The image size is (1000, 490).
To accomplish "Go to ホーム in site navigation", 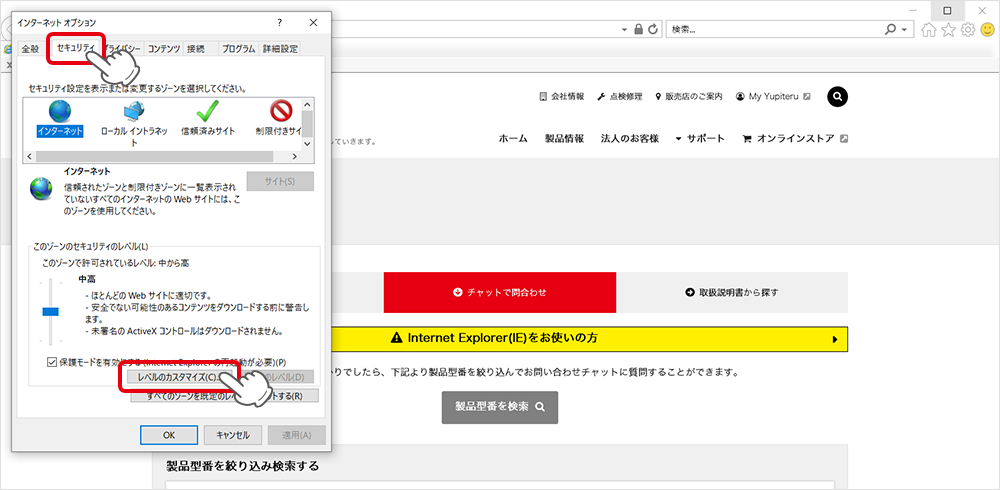I will click(513, 138).
